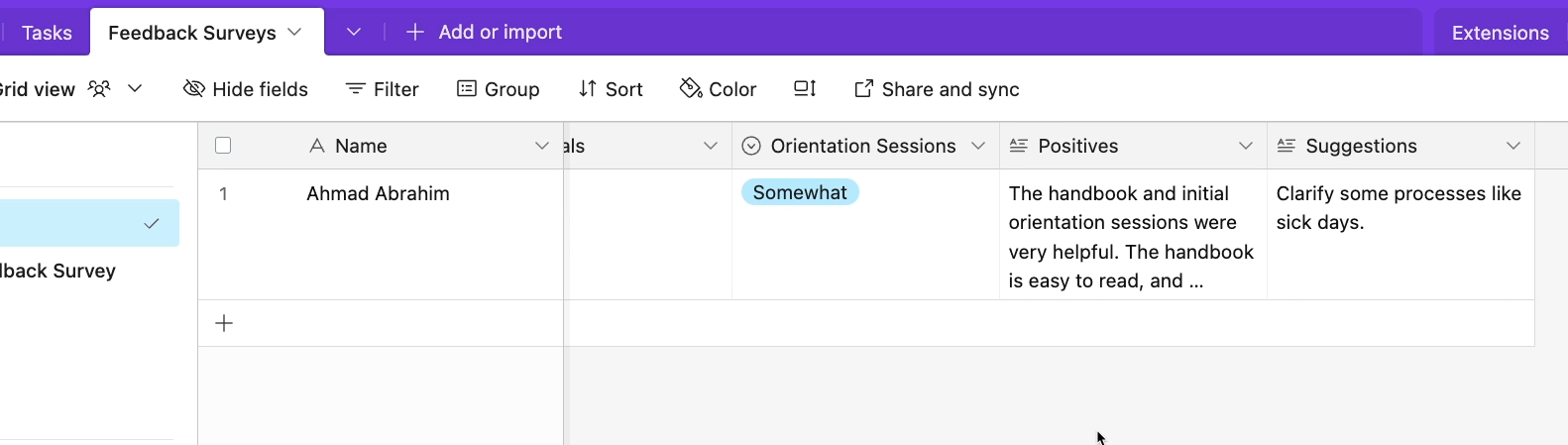Check the select-all checkbox in the header

223,146
